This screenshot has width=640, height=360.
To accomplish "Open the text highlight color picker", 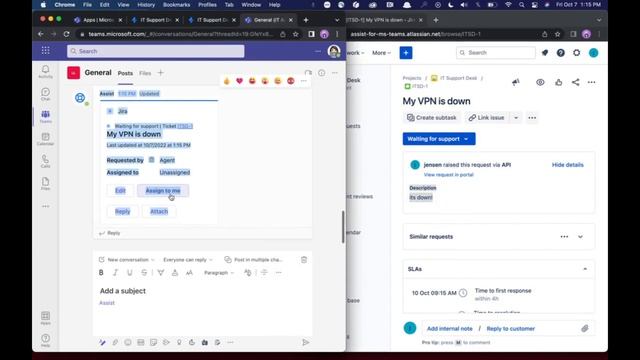I will tap(160, 273).
